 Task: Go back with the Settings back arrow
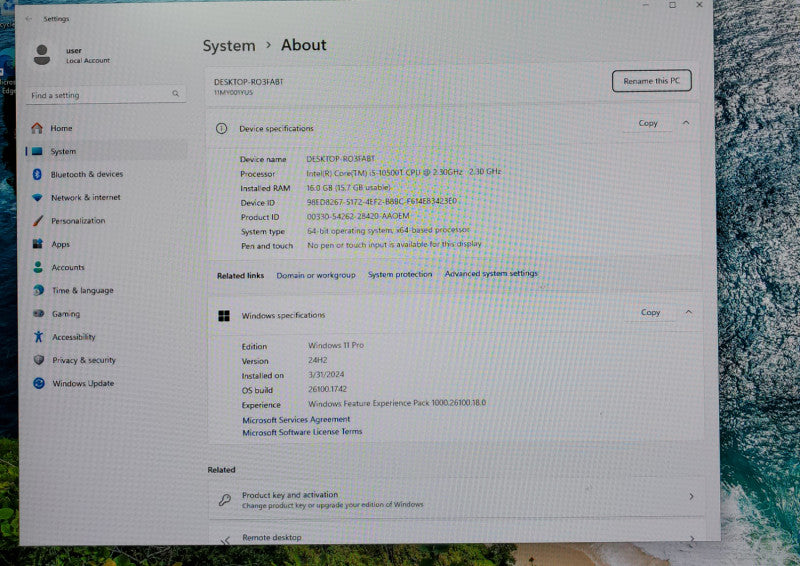[x=29, y=19]
